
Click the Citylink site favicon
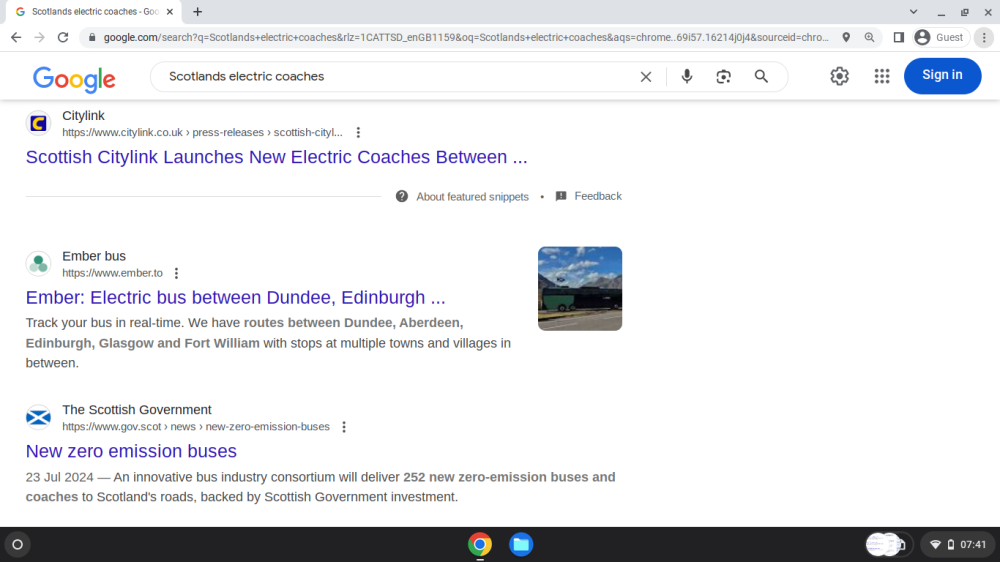(x=38, y=123)
